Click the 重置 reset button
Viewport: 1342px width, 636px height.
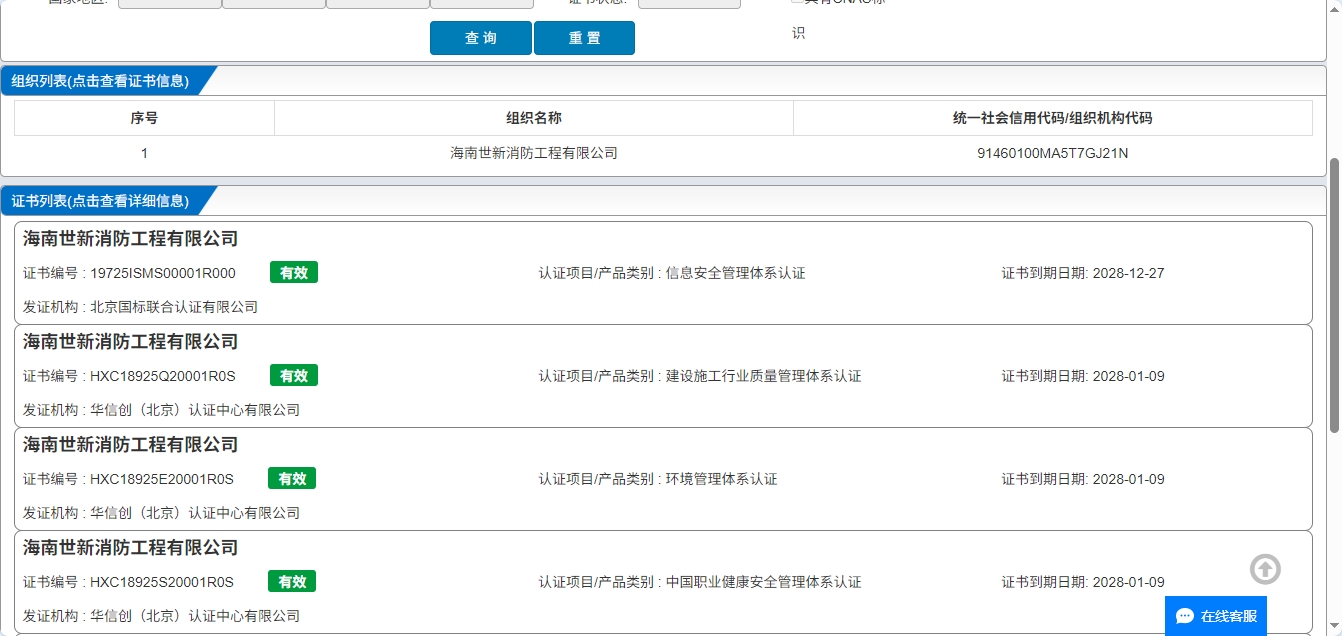click(x=585, y=38)
